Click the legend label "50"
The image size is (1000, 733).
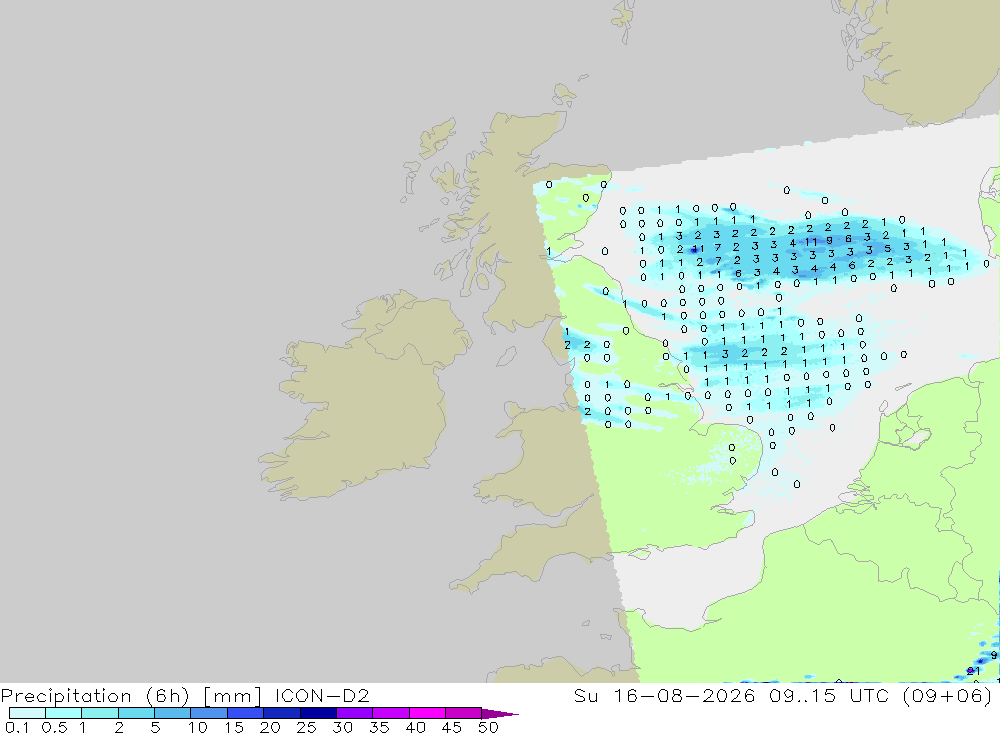point(489,727)
